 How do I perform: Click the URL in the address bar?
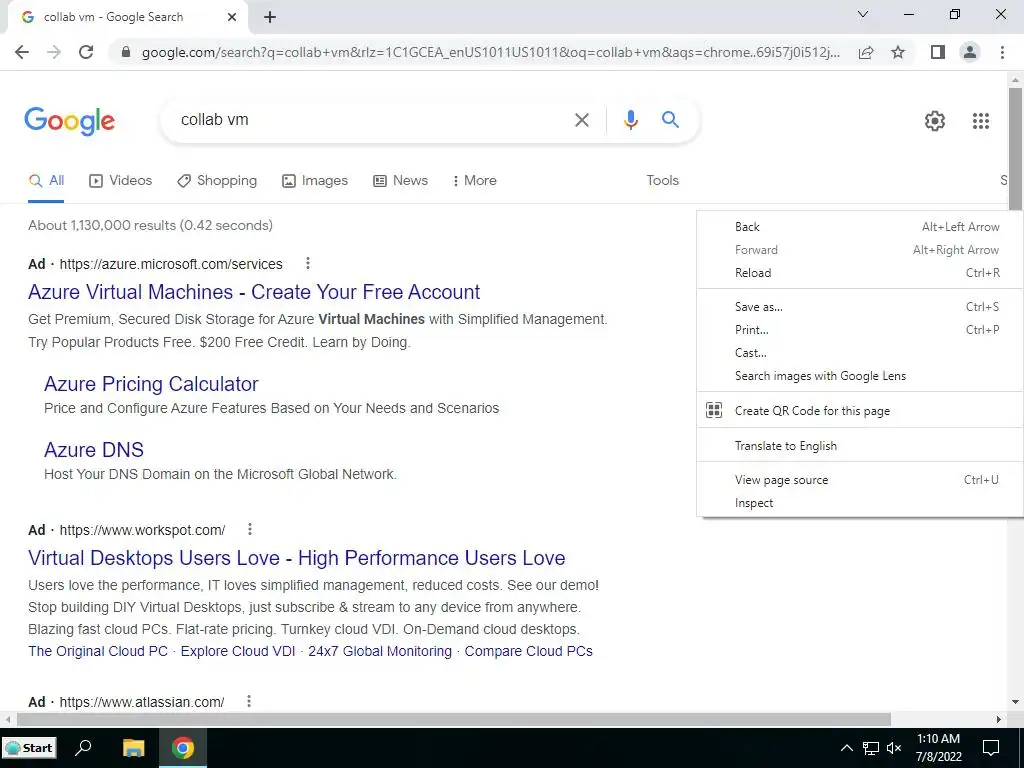[x=490, y=52]
